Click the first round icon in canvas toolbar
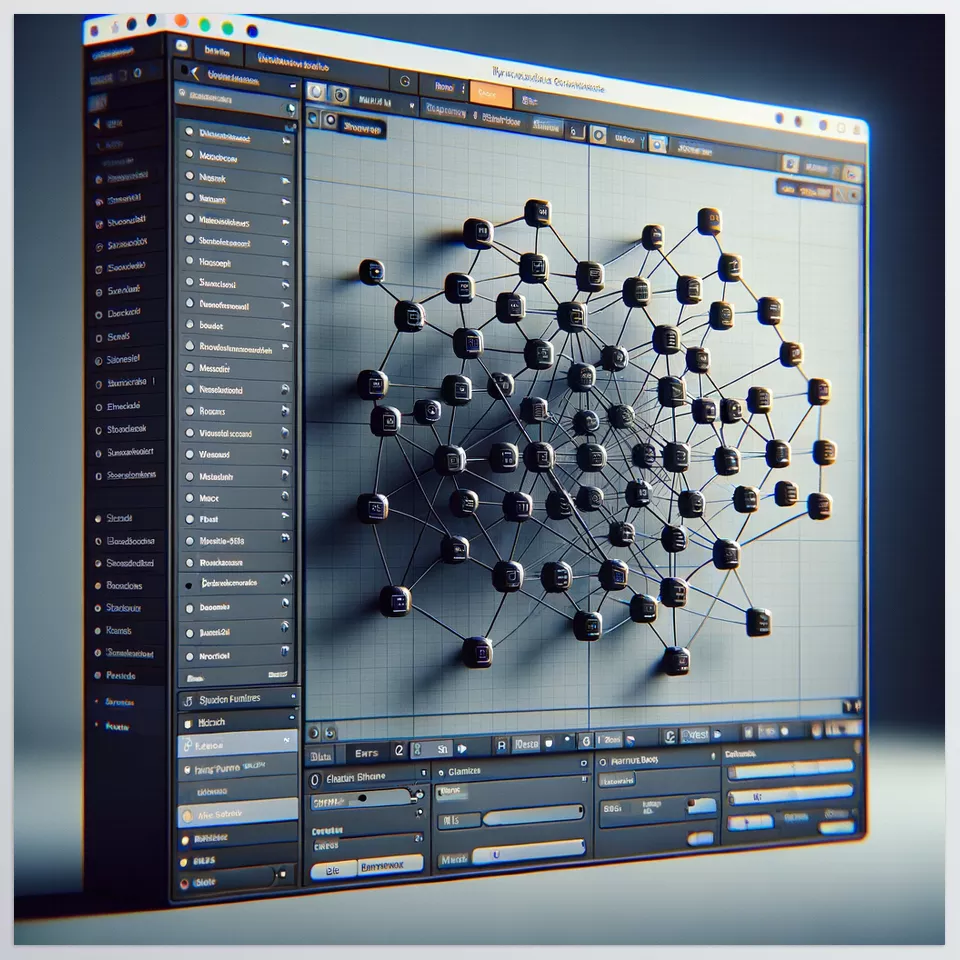 tap(317, 92)
